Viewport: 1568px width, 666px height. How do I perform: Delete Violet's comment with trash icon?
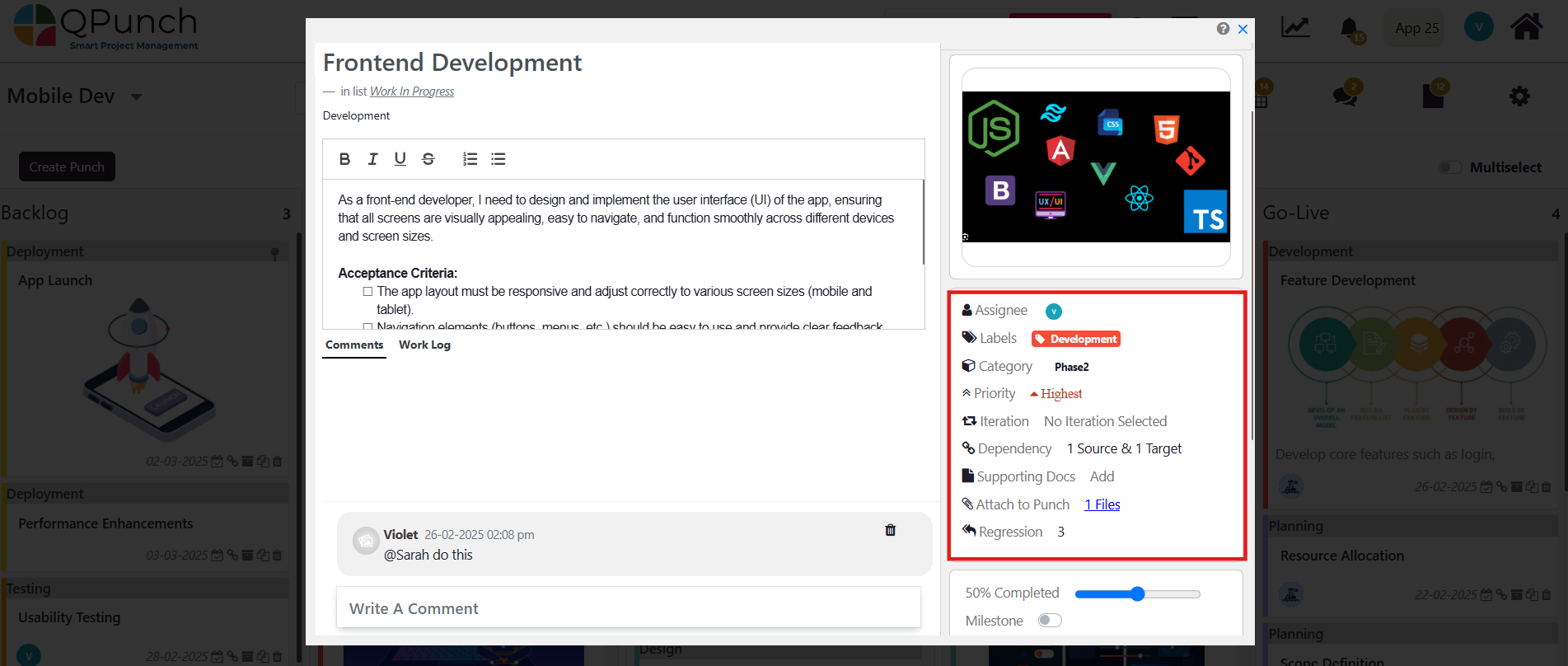point(890,530)
